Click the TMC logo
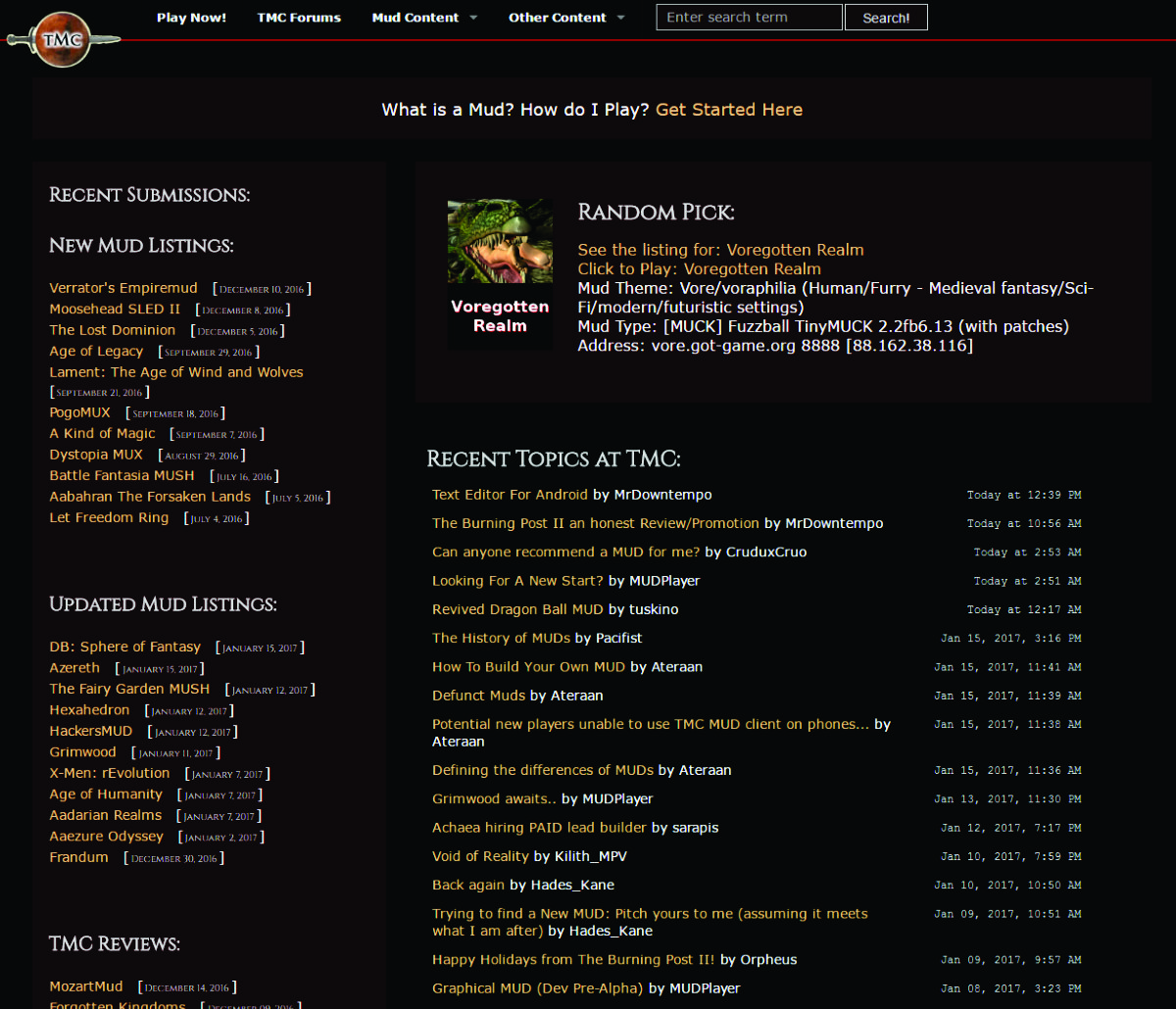The width and height of the screenshot is (1176, 1009). (62, 39)
